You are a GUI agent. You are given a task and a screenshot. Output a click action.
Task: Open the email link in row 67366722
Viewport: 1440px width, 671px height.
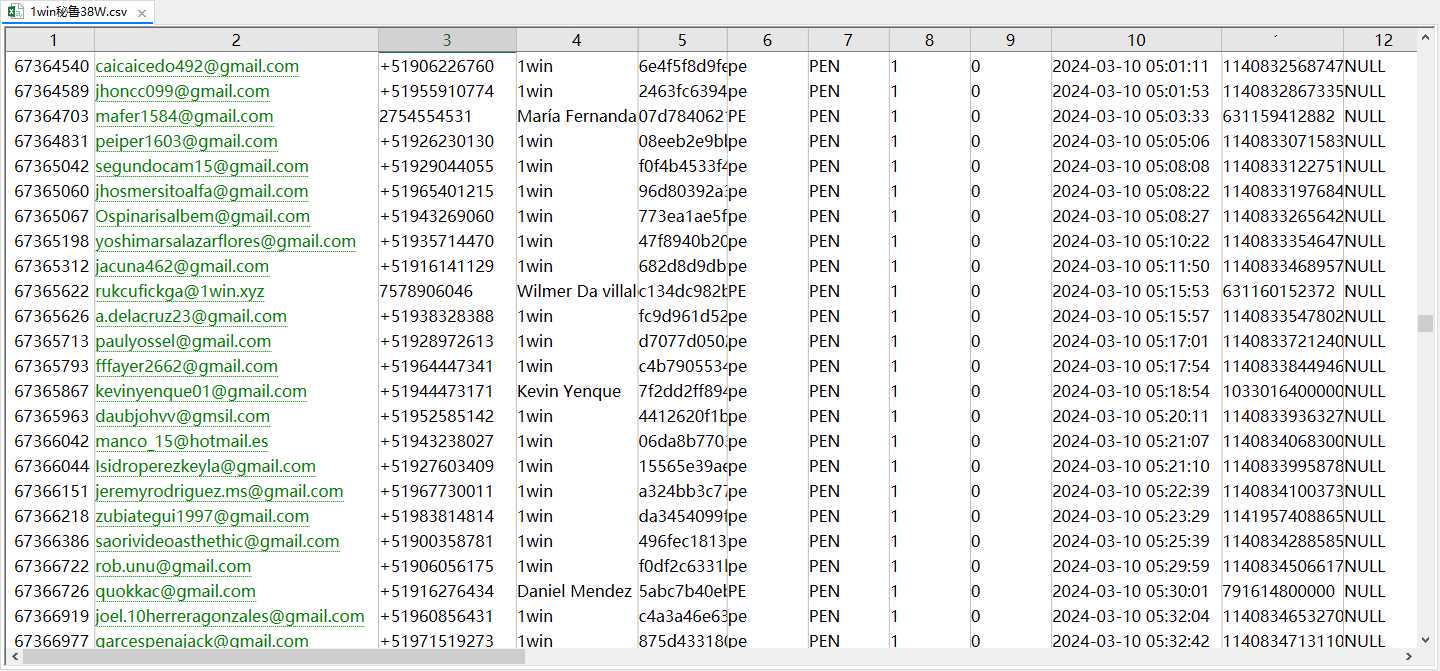tap(173, 566)
